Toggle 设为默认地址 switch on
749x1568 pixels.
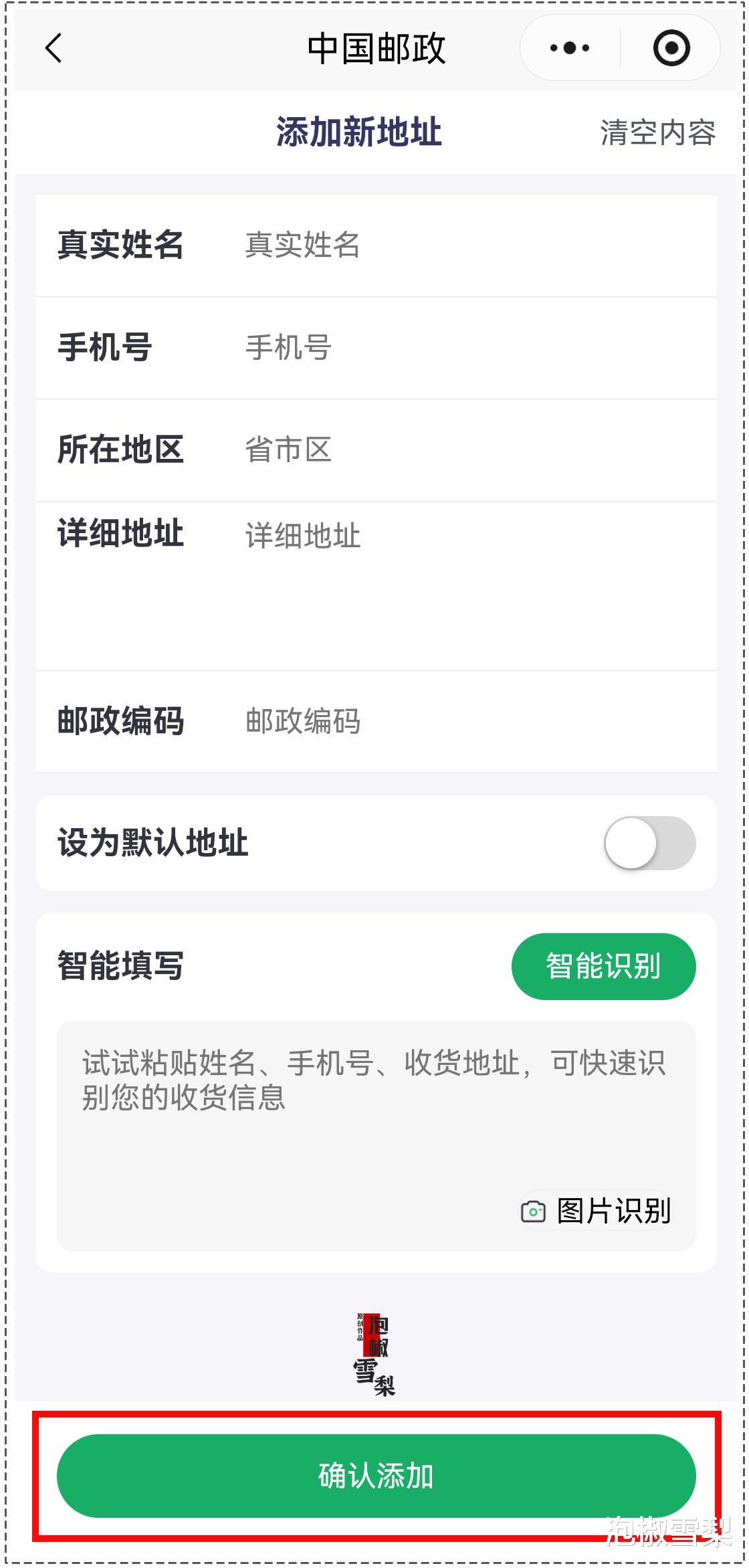(649, 843)
